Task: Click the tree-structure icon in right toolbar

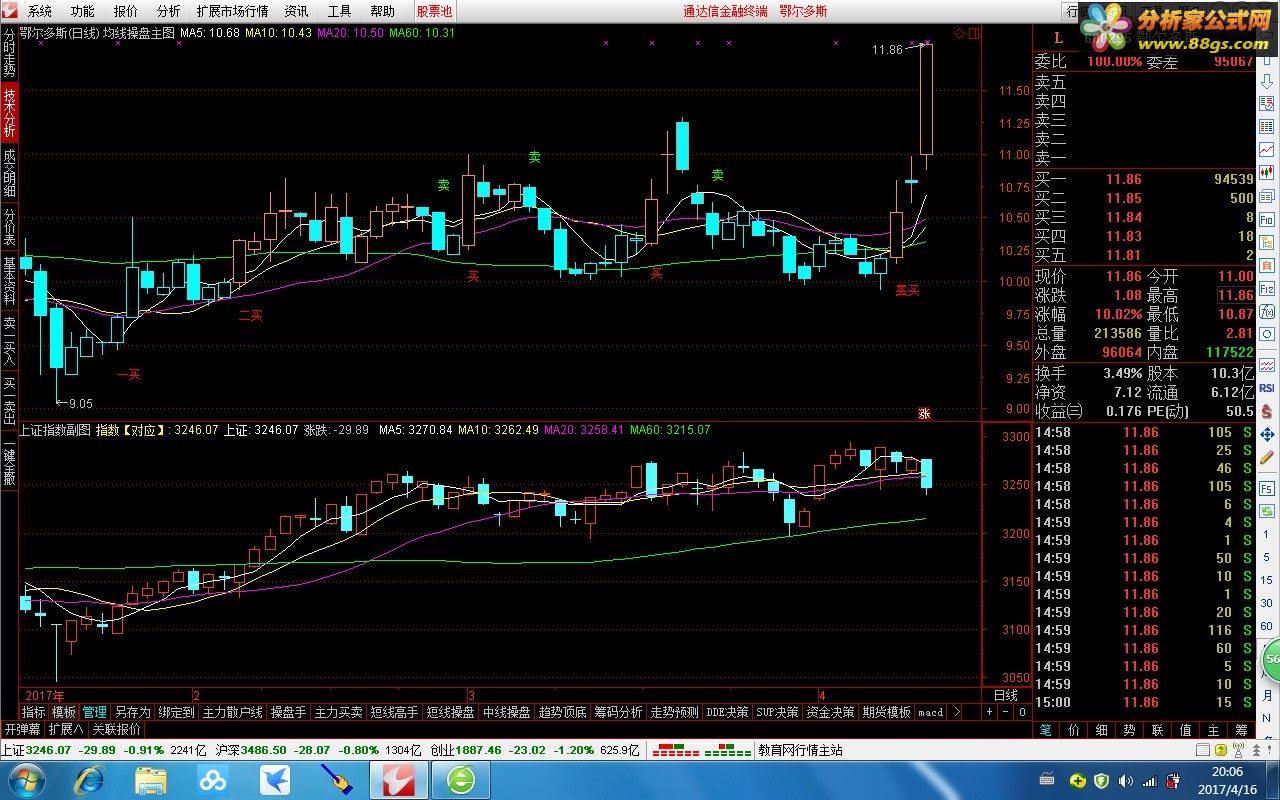Action: (x=1267, y=242)
